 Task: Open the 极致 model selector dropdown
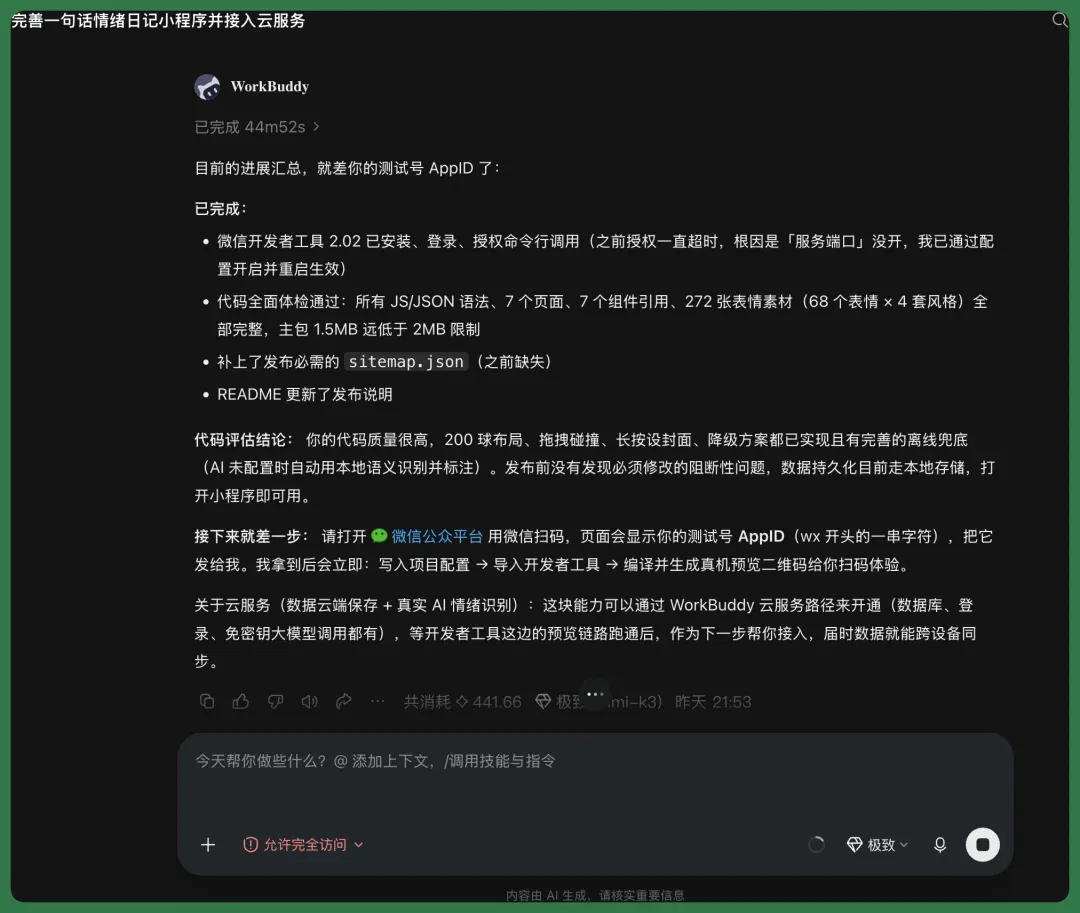tap(877, 845)
